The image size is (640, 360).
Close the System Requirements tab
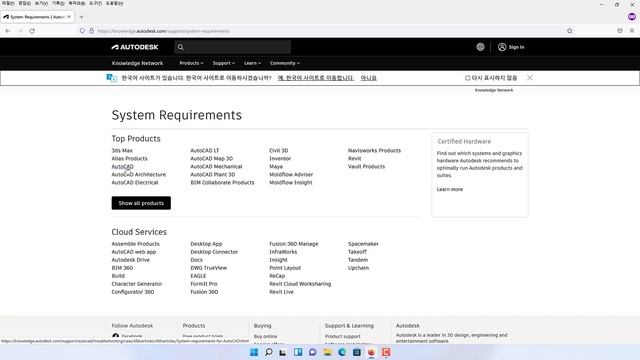coord(69,17)
